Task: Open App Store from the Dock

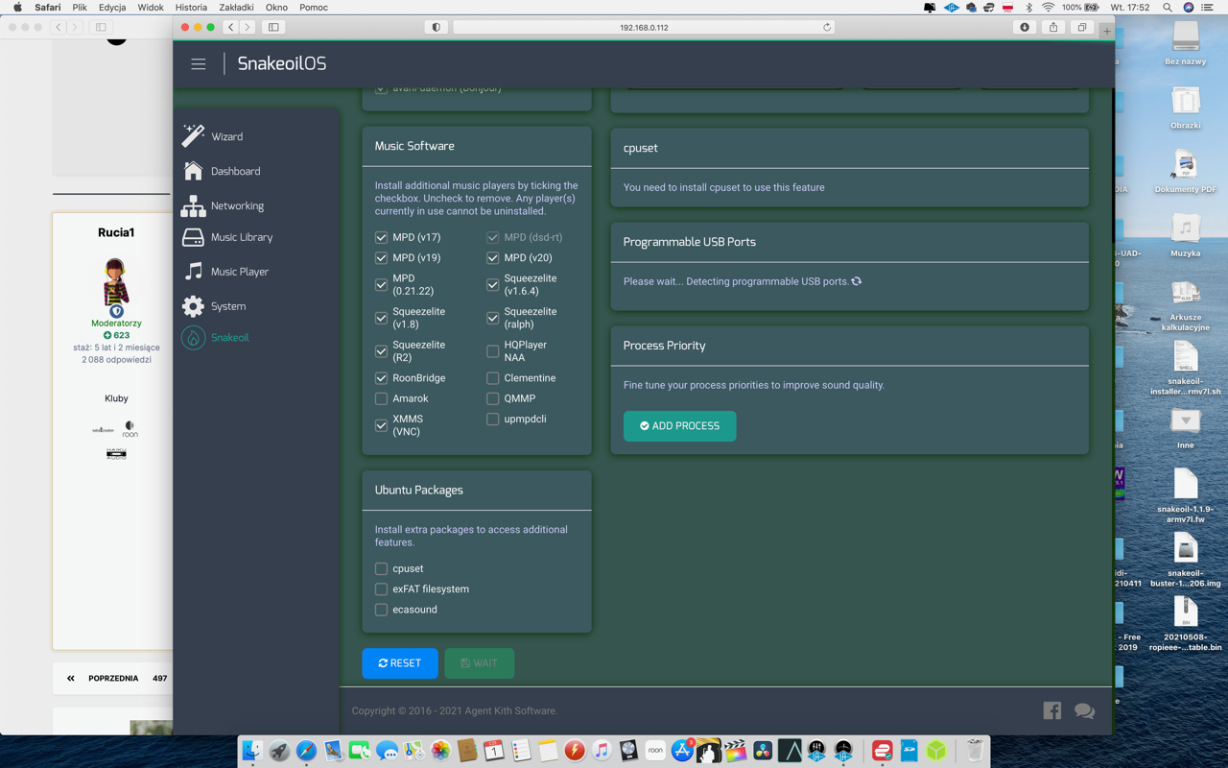Action: [682, 750]
